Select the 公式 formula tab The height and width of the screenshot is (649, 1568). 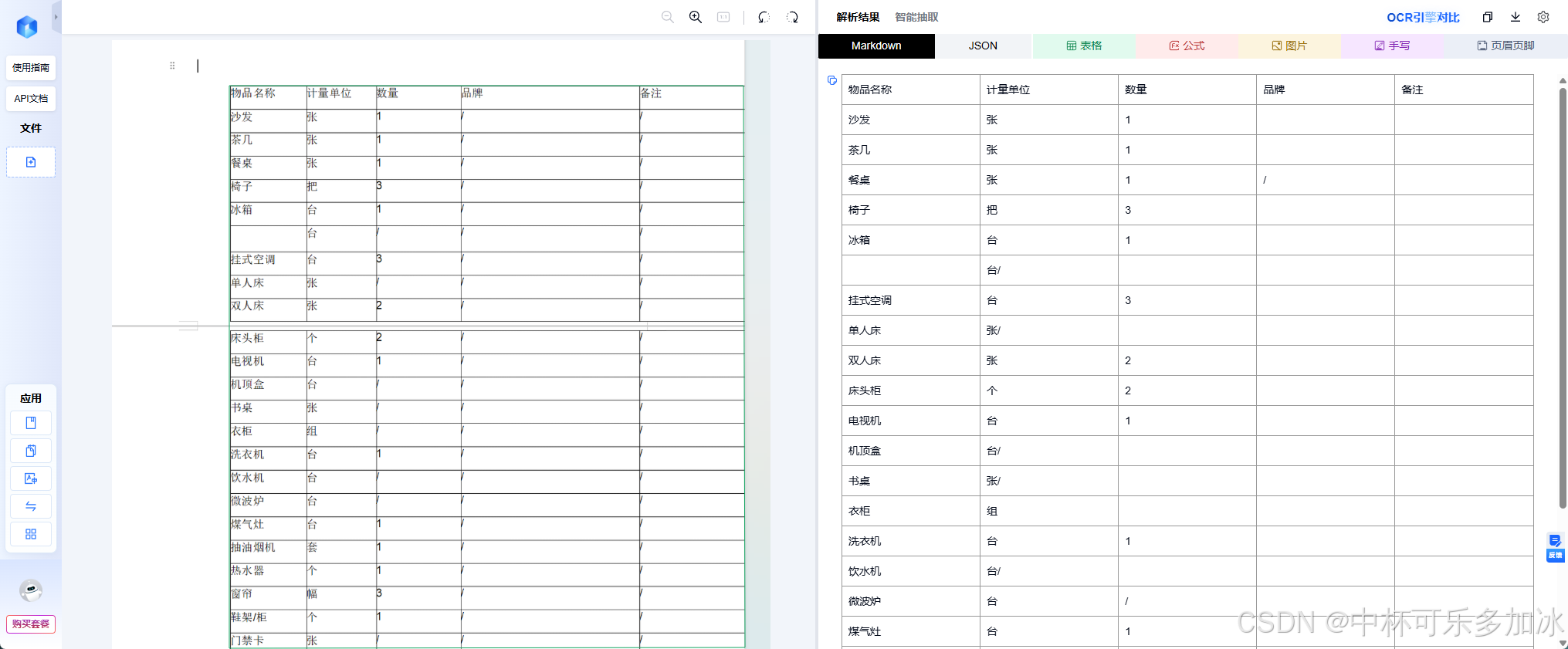point(1187,46)
